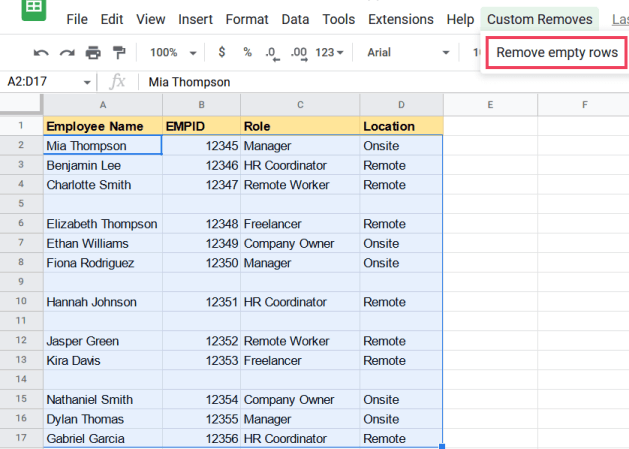Click the Company Owner cell for Ethan Williams

coord(300,243)
